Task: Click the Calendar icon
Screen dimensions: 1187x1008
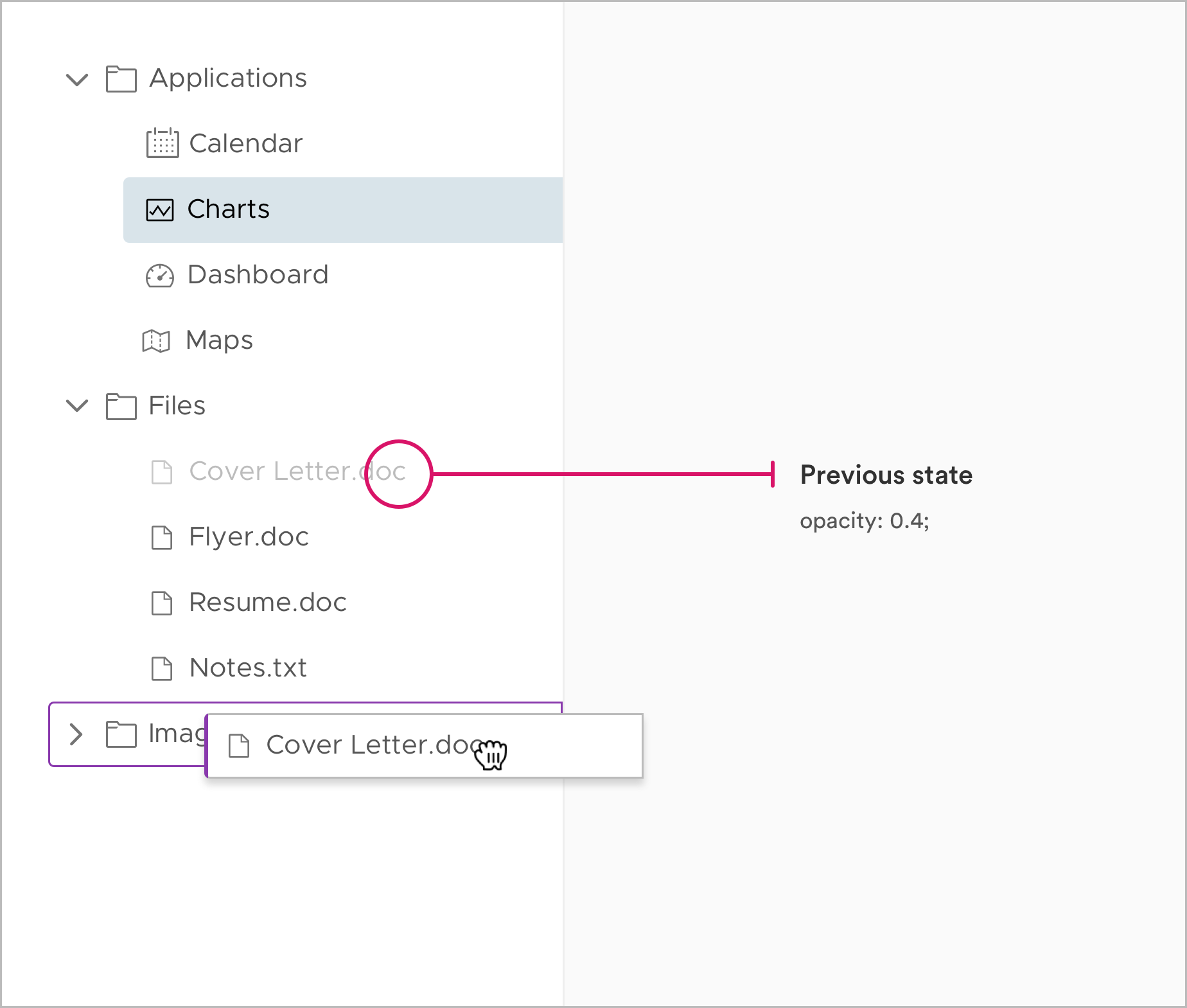Action: (162, 143)
